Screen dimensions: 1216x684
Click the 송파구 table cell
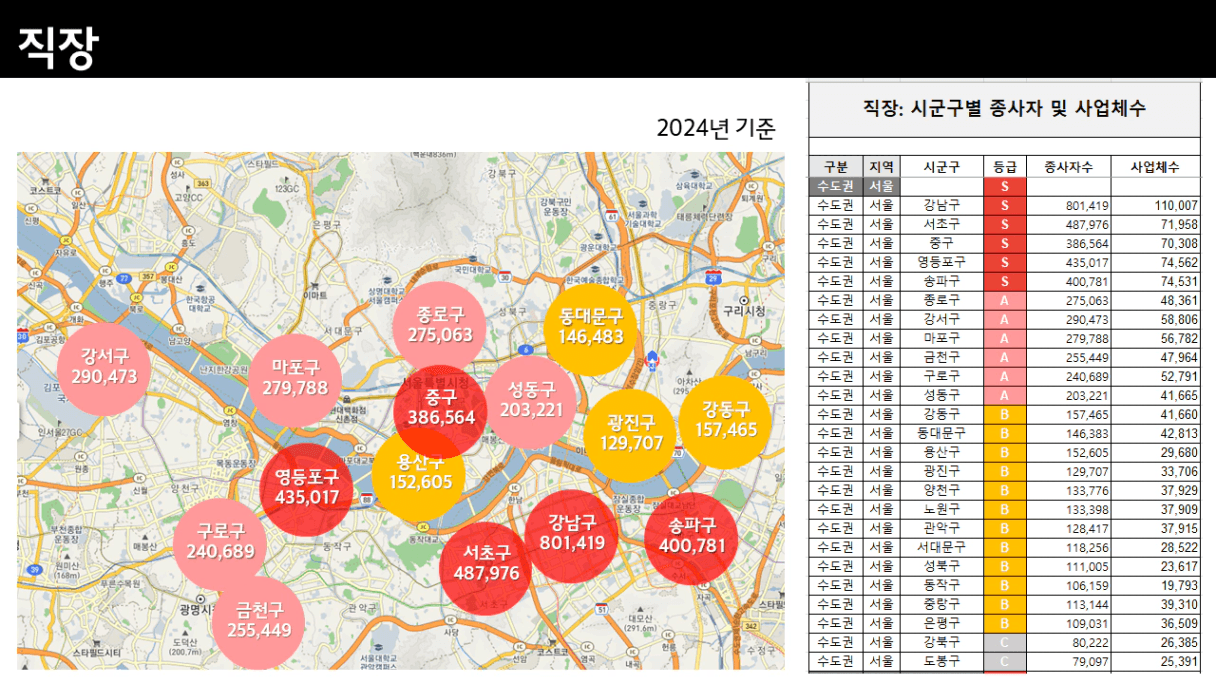(941, 281)
